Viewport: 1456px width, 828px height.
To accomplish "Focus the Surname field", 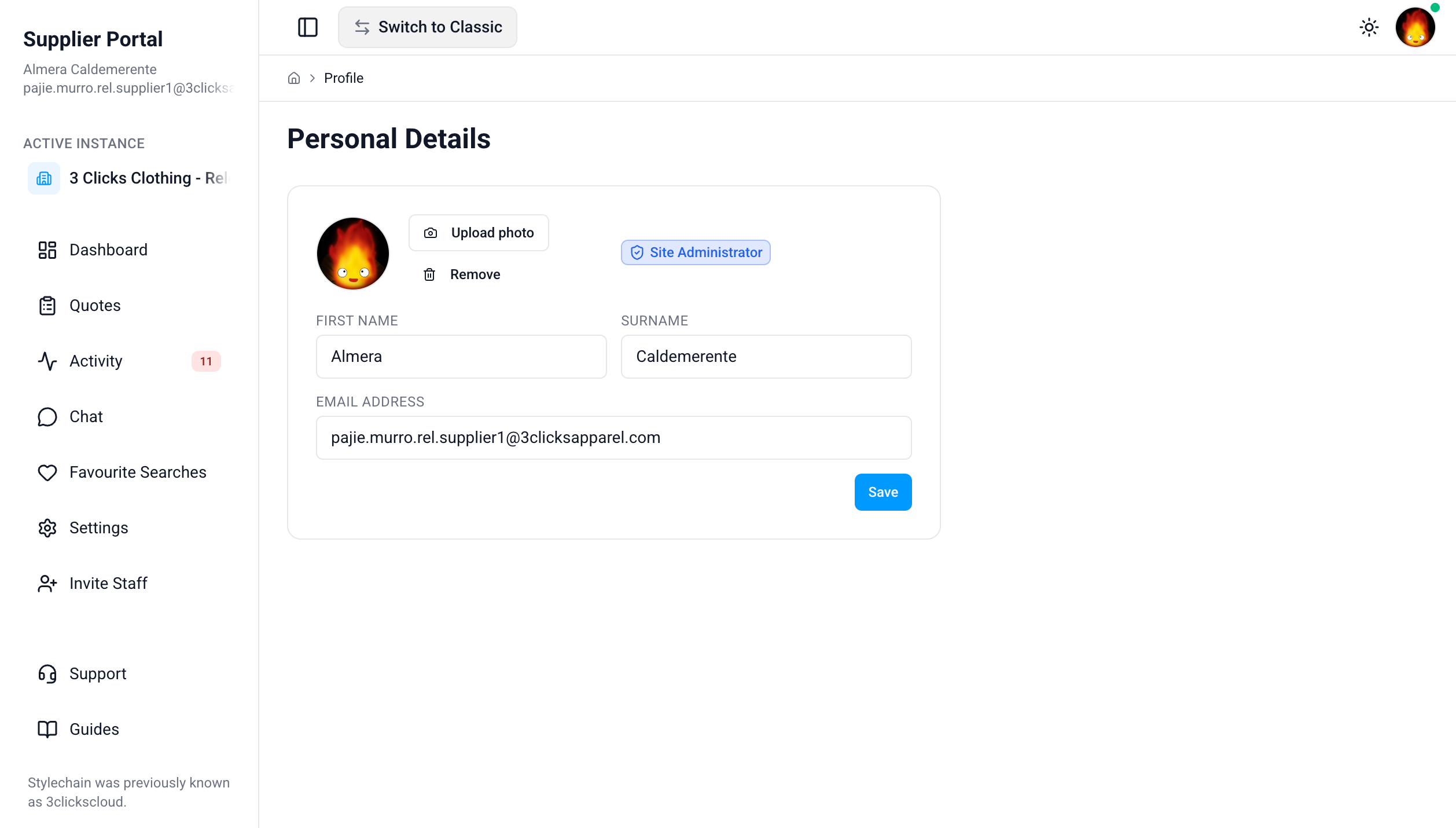I will pyautogui.click(x=766, y=357).
